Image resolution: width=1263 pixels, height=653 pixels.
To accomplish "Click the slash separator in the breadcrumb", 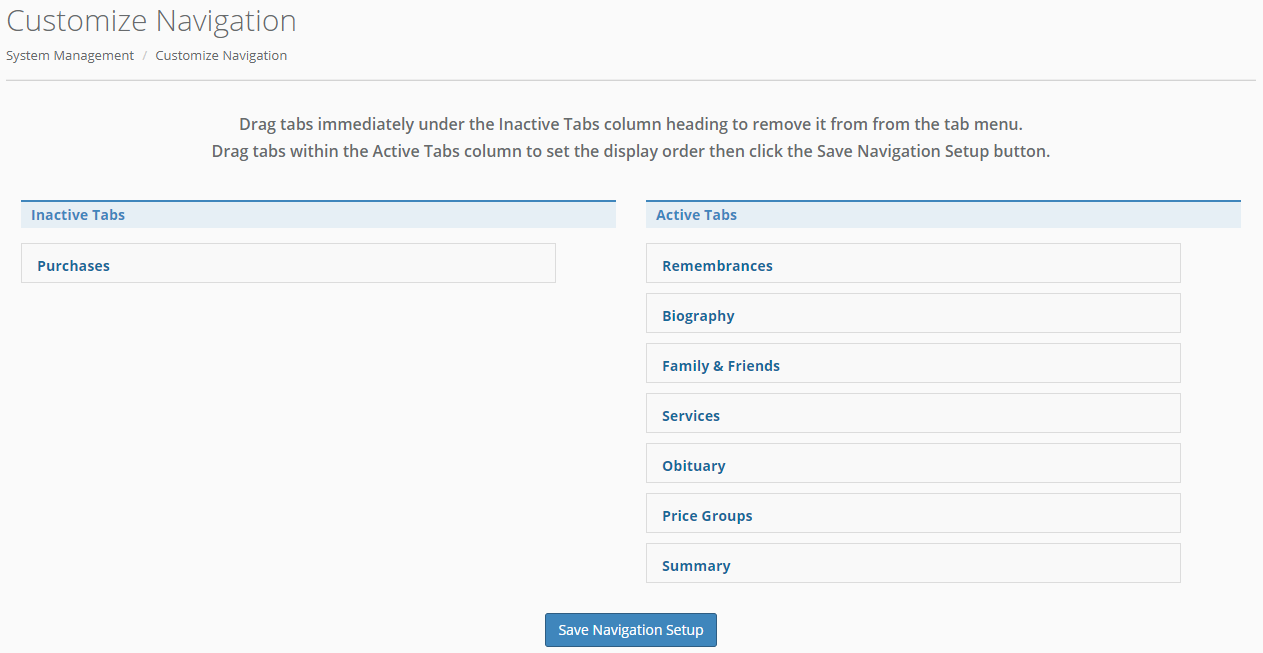I will coord(144,56).
